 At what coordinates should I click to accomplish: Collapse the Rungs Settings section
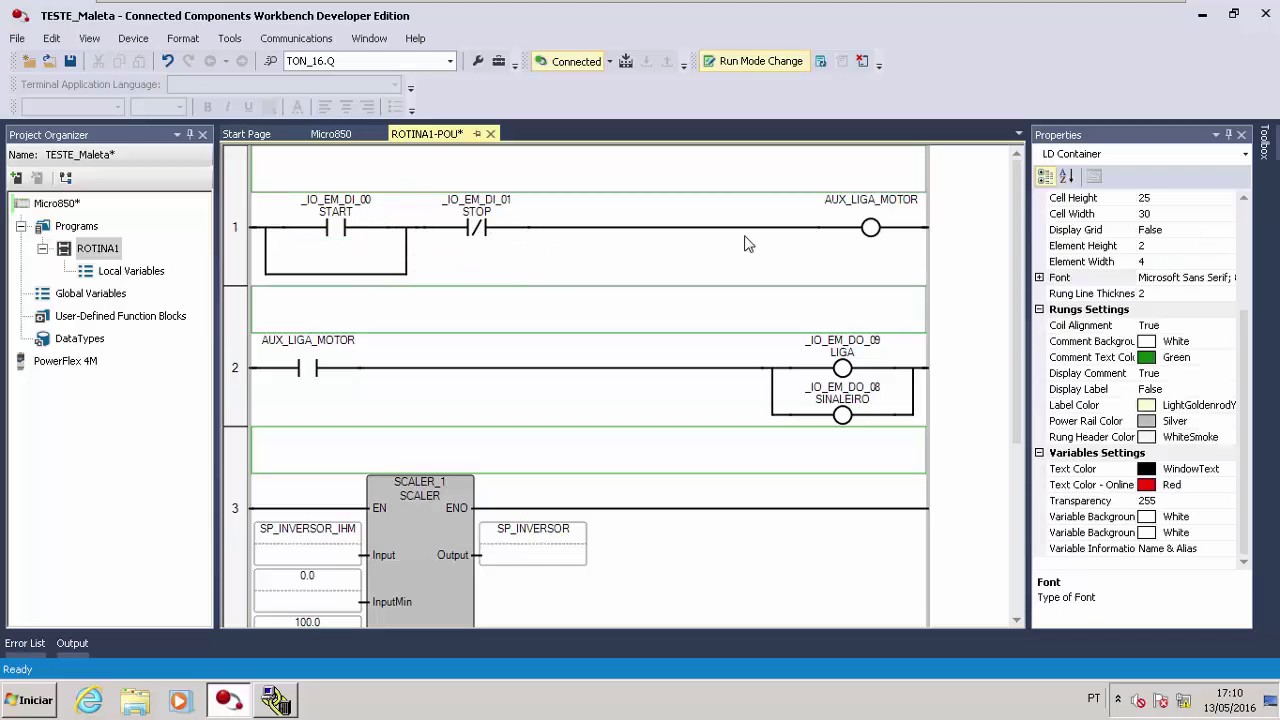[1039, 309]
